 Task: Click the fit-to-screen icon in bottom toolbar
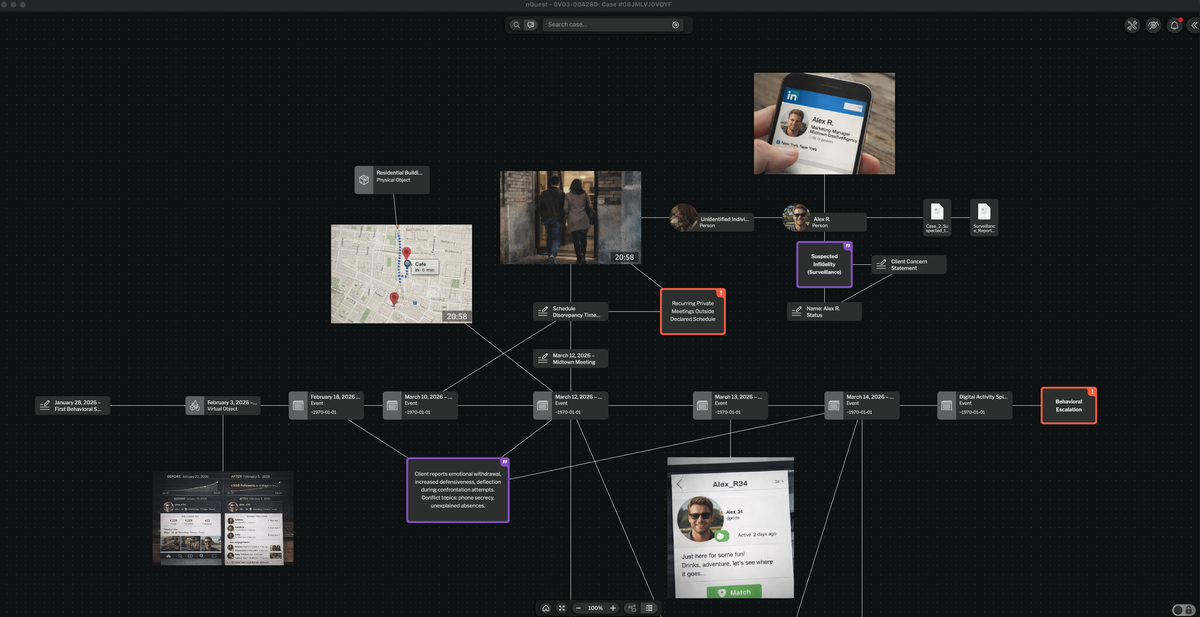tap(561, 607)
